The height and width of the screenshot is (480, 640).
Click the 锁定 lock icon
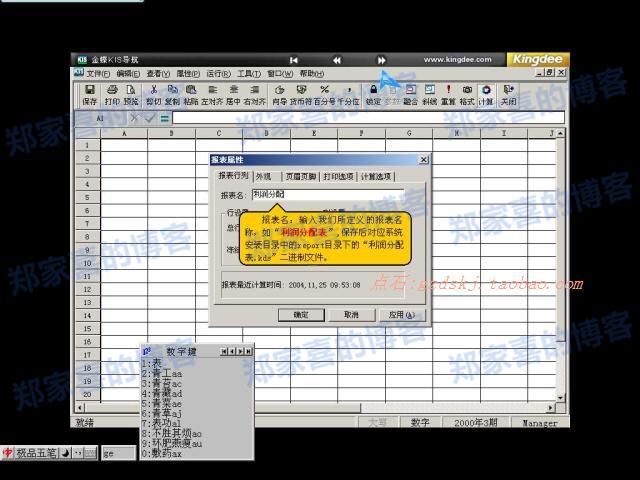(x=373, y=95)
